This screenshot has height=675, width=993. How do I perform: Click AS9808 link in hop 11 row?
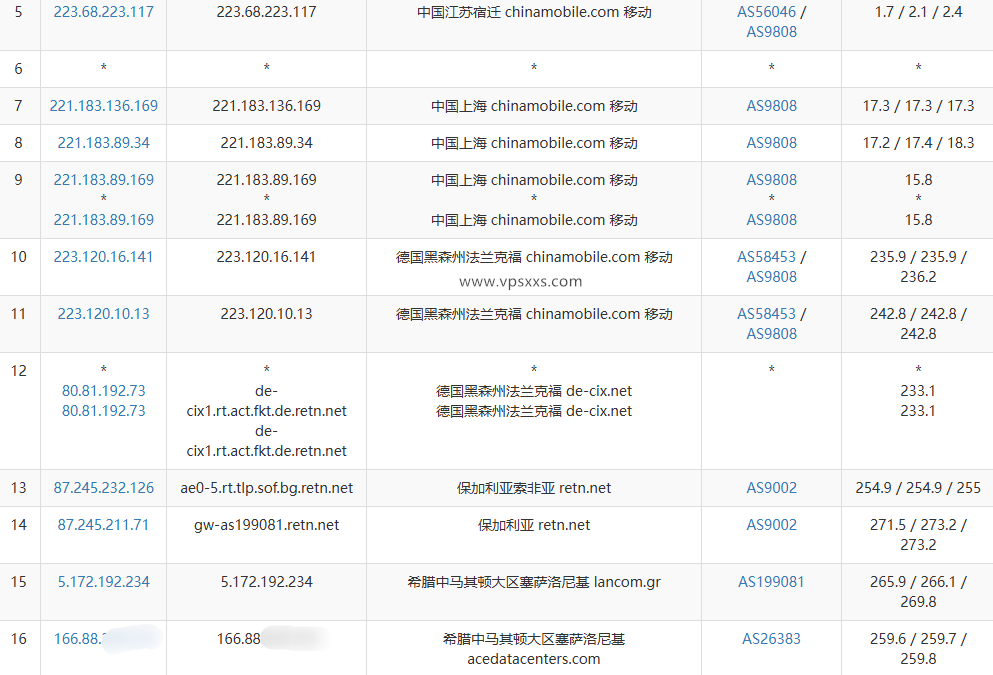771,334
